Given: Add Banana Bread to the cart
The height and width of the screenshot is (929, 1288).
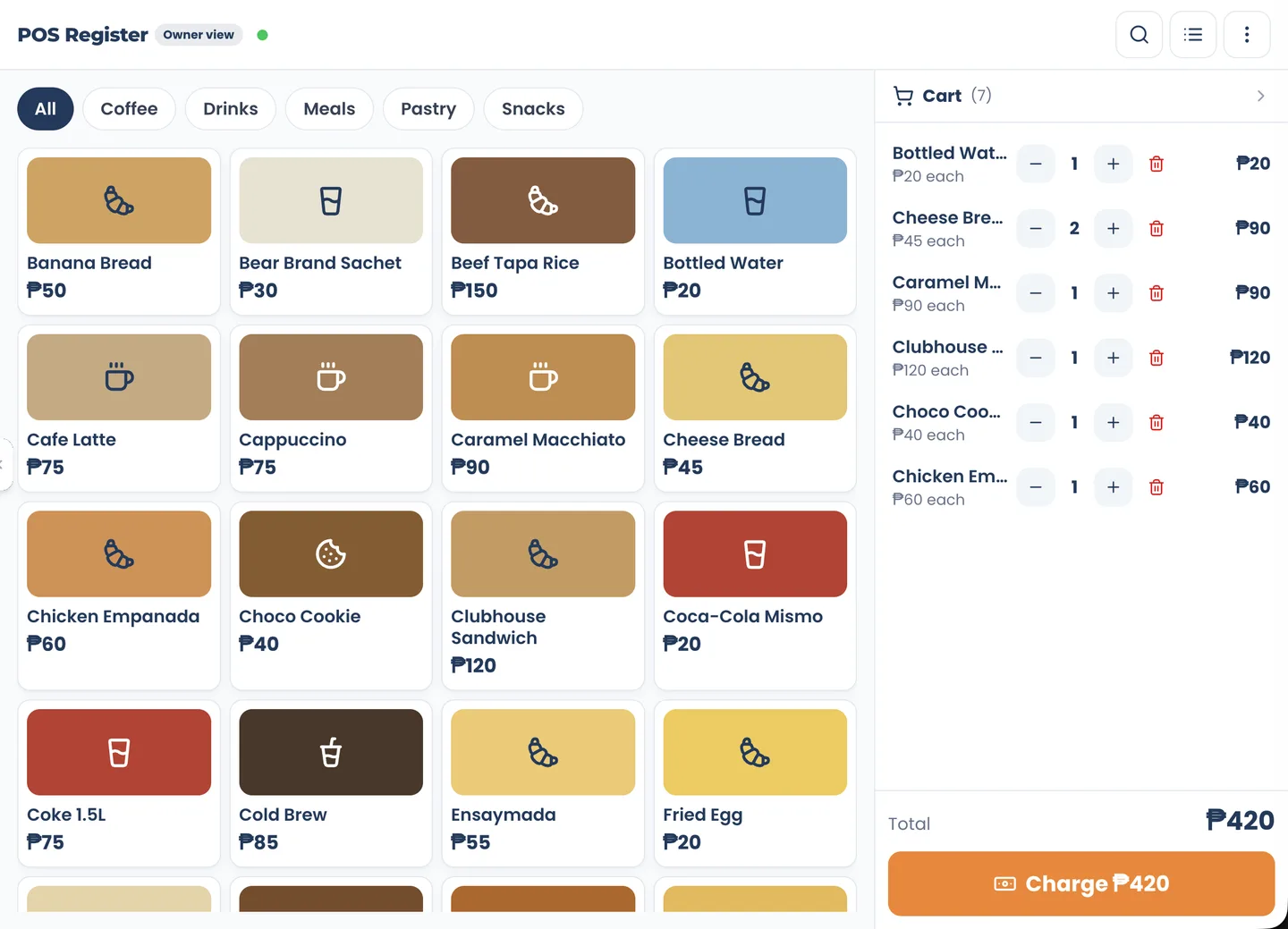Looking at the screenshot, I should coord(119,232).
